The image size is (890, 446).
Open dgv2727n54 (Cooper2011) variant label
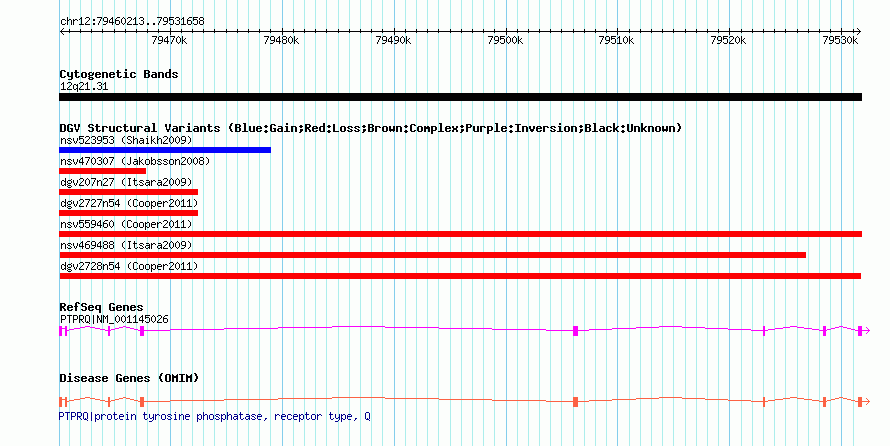coord(129,203)
